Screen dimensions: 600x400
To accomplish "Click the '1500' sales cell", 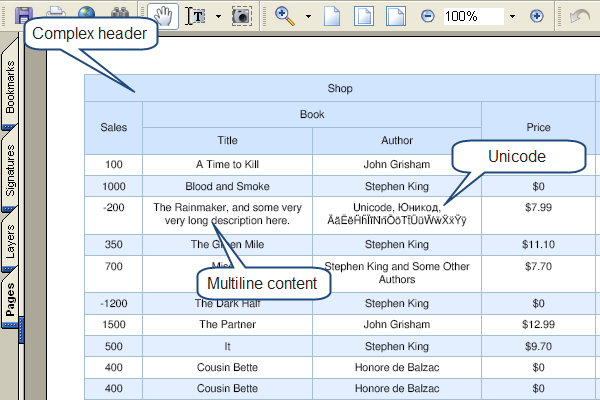I will 114,325.
